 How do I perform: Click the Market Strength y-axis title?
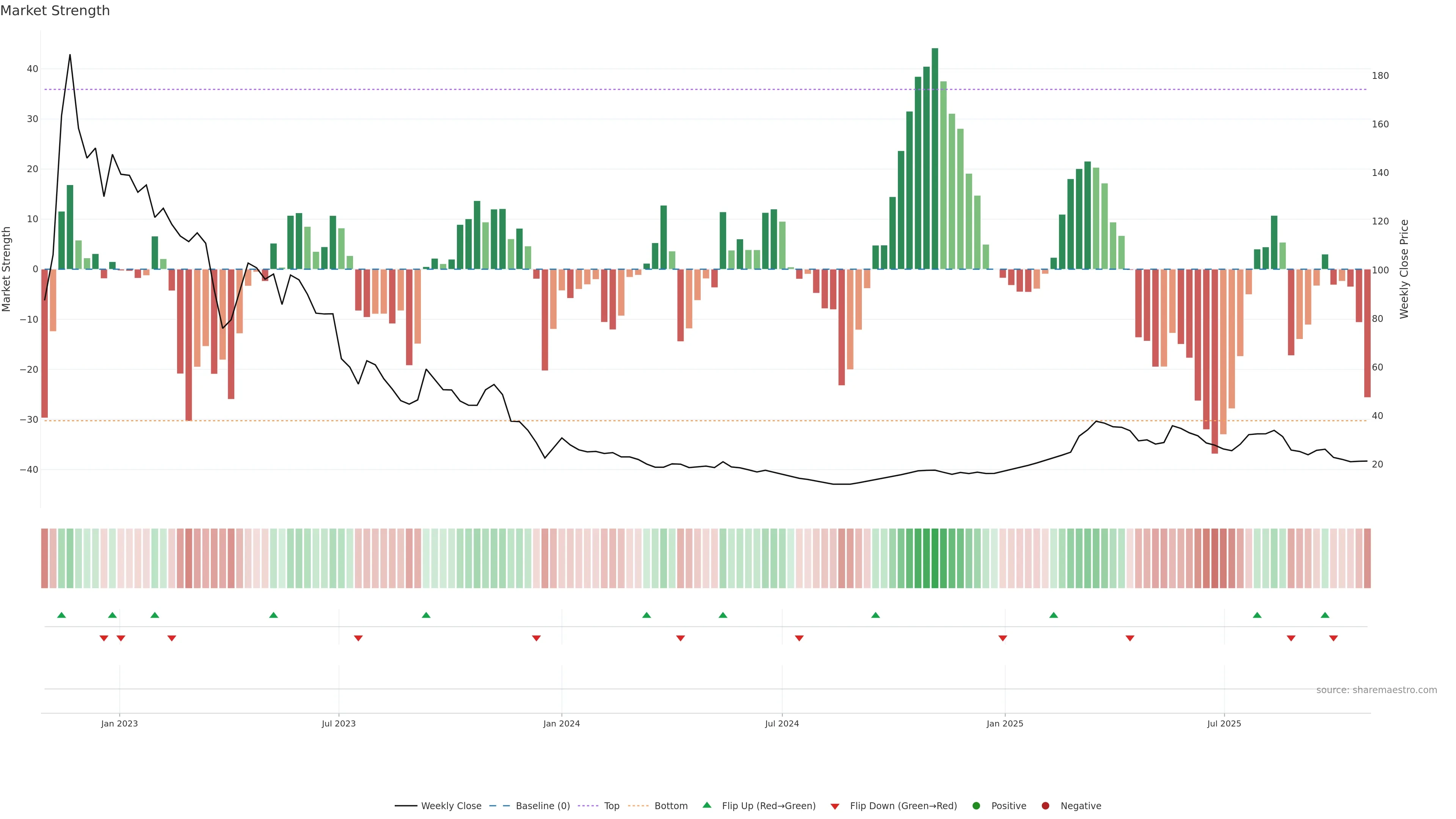point(7,269)
